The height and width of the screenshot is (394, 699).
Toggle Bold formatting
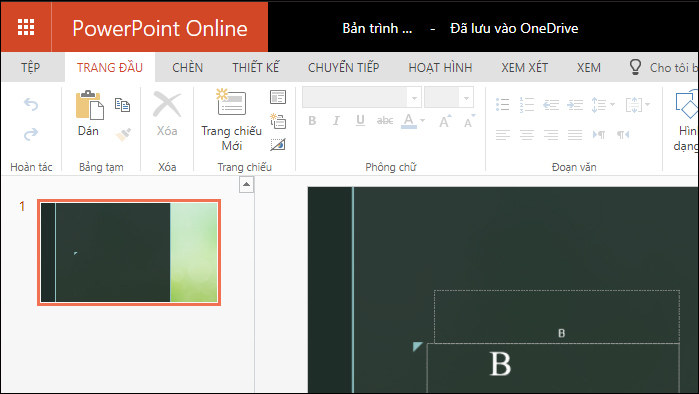tap(312, 121)
